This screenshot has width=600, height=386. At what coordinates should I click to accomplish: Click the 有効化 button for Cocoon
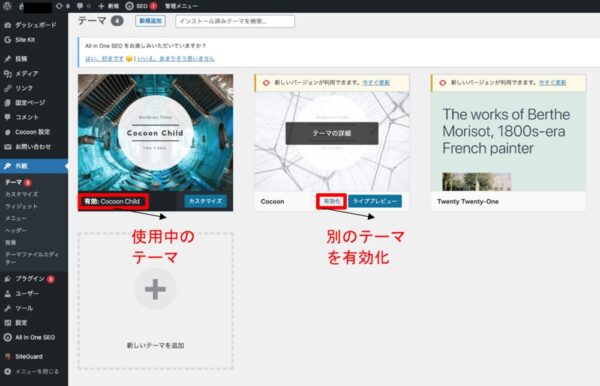coord(331,201)
